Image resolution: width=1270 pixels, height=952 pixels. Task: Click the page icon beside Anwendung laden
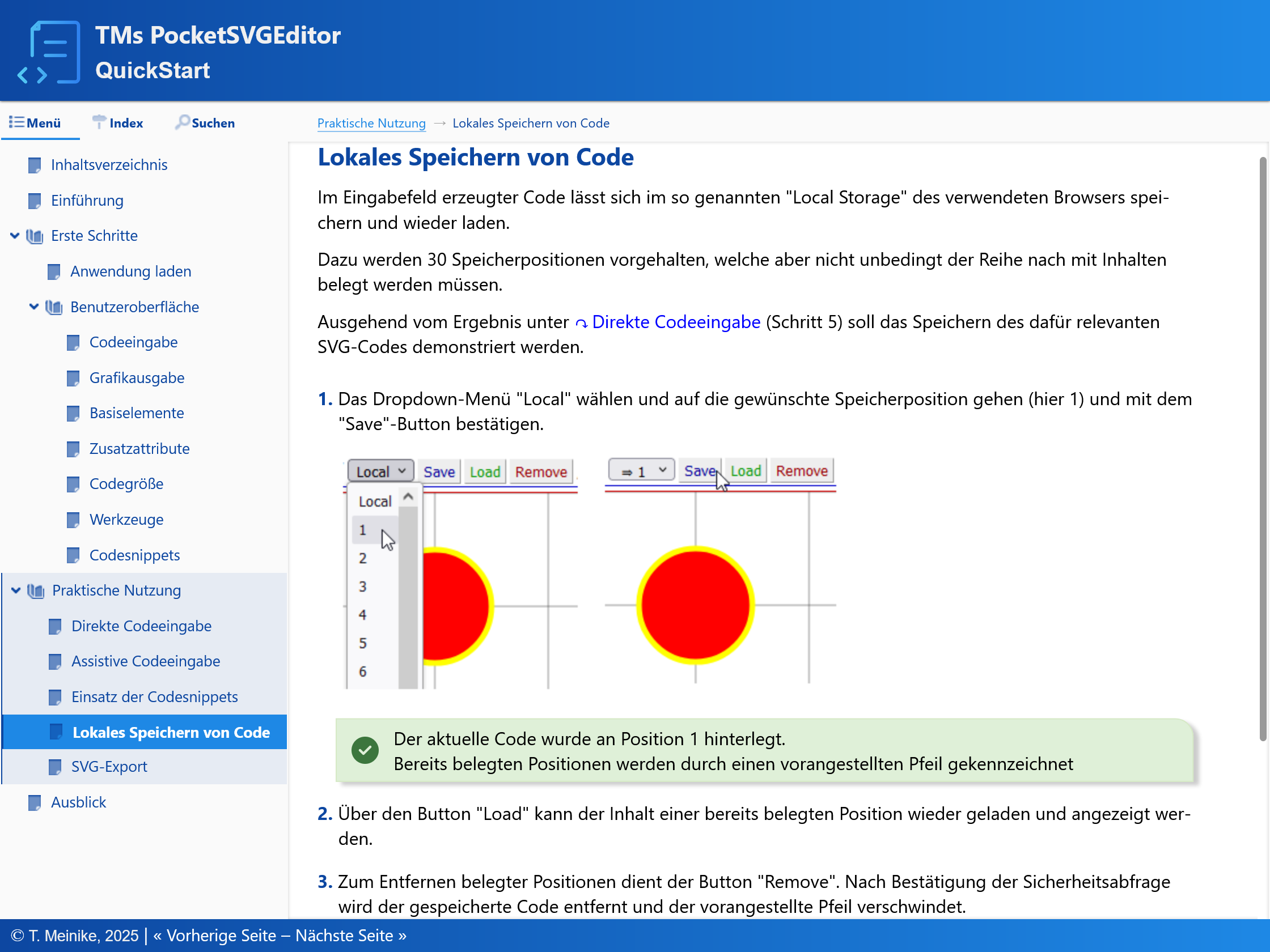click(x=54, y=271)
